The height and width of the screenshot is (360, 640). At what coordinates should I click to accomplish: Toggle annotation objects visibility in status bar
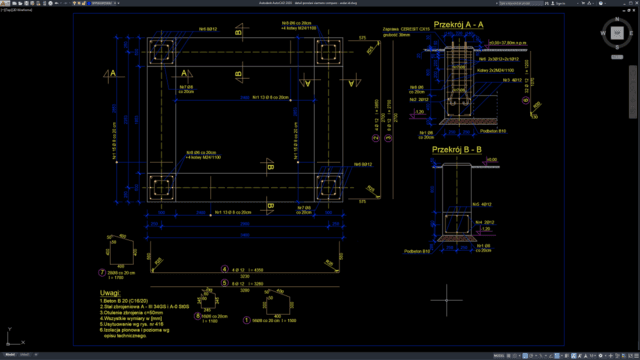(574, 356)
